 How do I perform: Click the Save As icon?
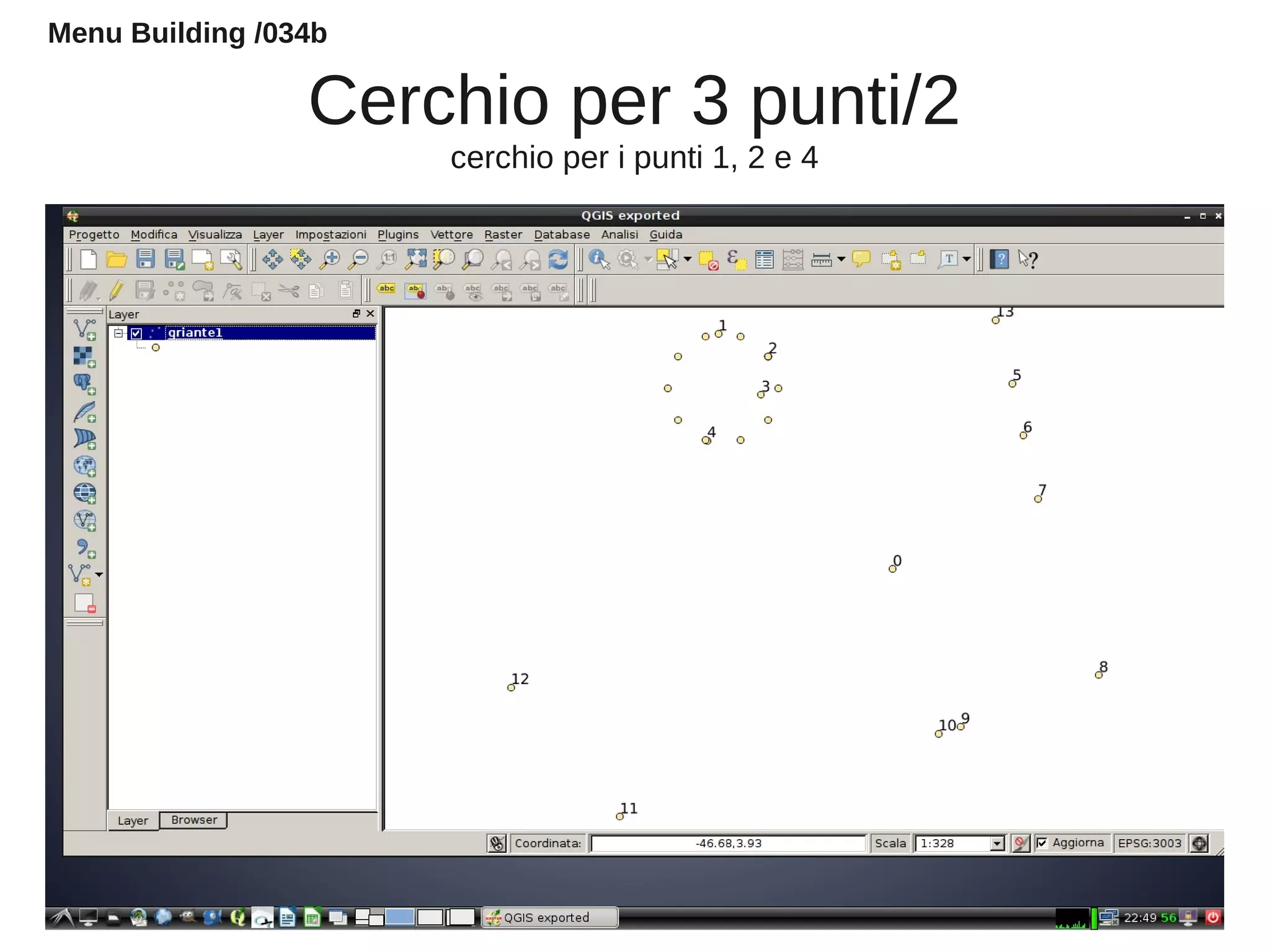(174, 259)
